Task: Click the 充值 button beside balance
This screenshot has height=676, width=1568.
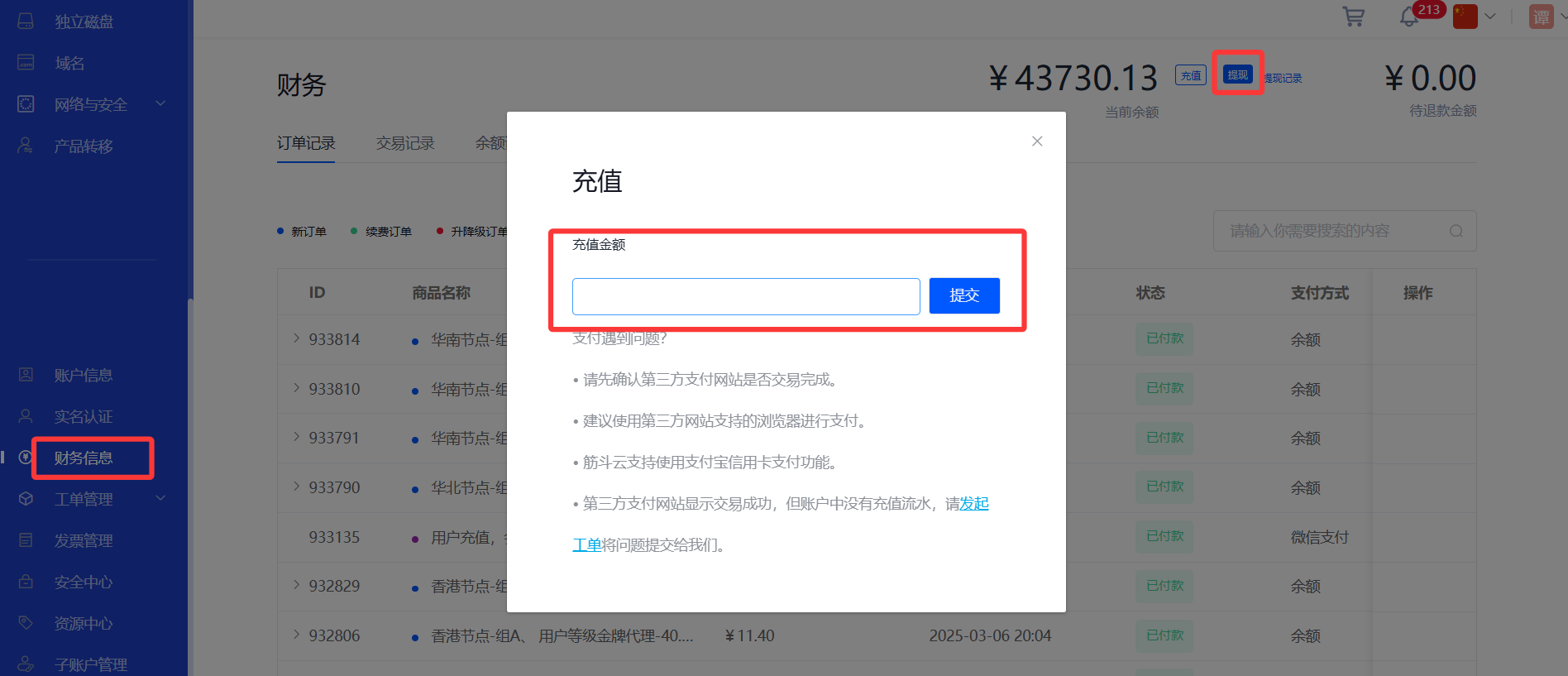Action: (x=1191, y=75)
